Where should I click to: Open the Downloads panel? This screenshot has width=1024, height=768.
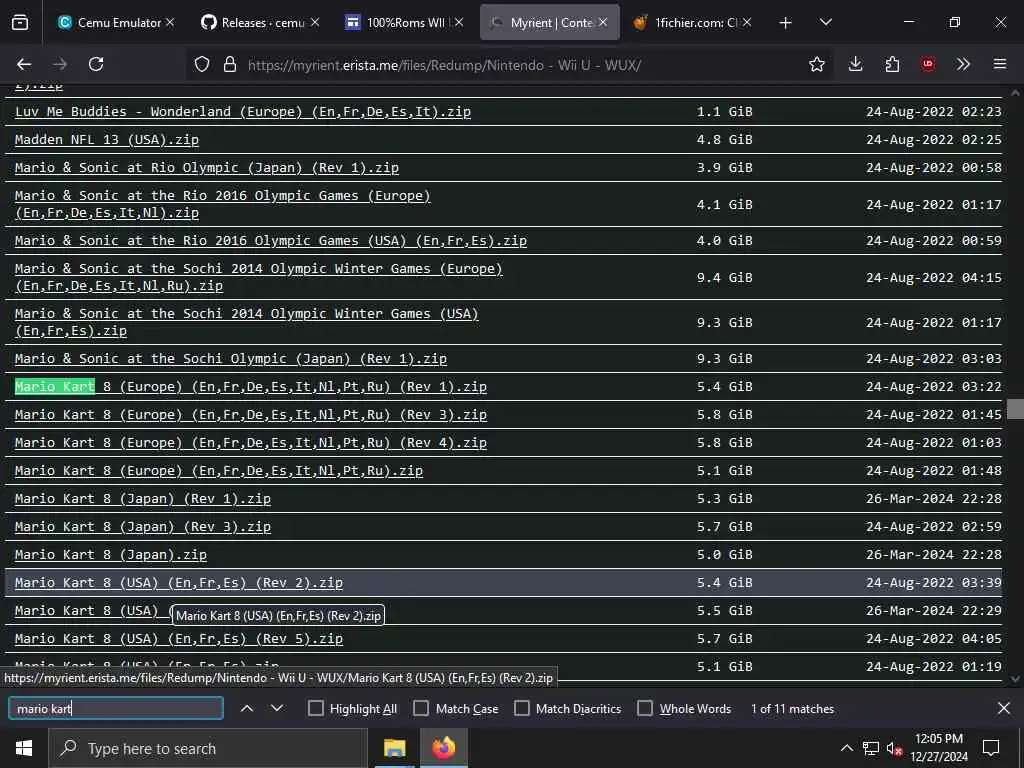tap(856, 64)
